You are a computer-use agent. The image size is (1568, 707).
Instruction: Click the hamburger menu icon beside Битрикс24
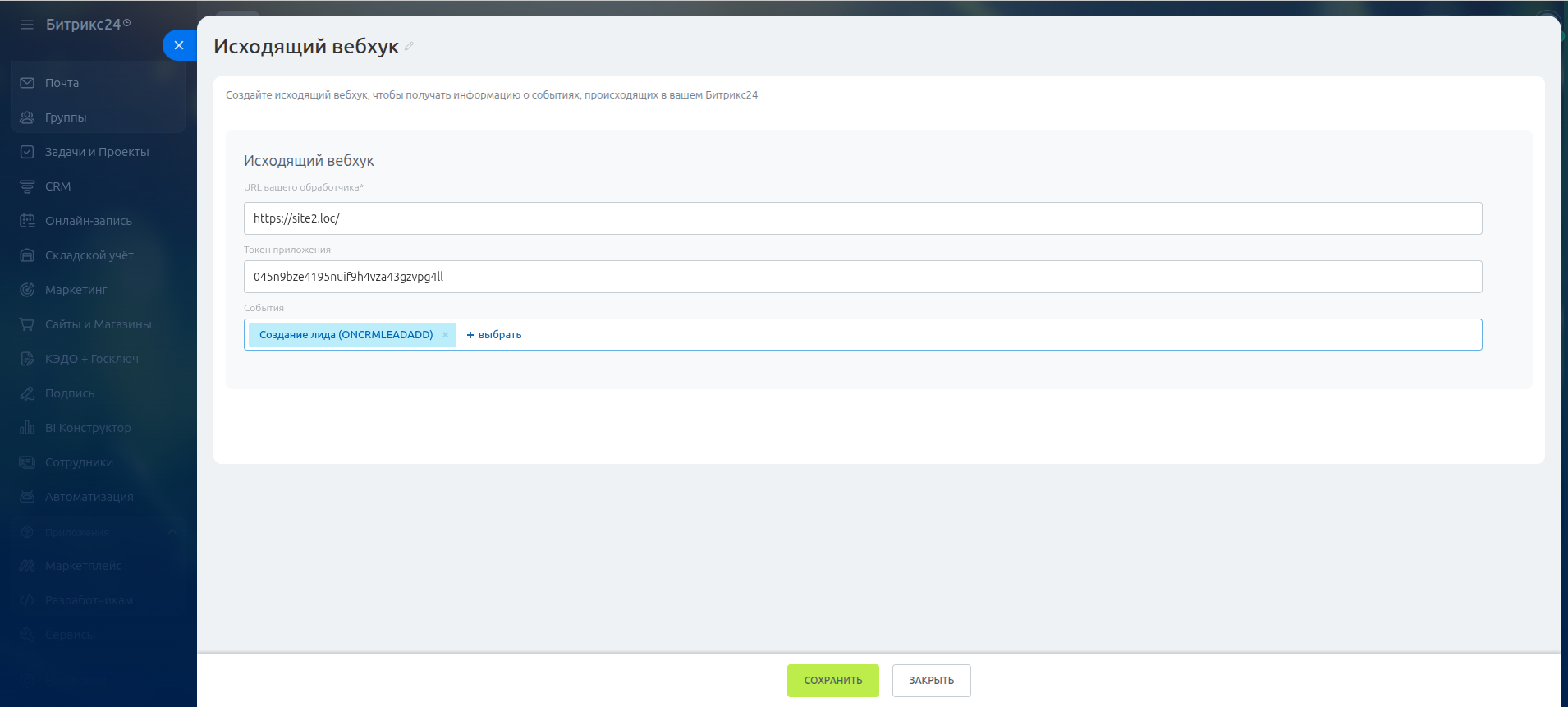[x=27, y=25]
